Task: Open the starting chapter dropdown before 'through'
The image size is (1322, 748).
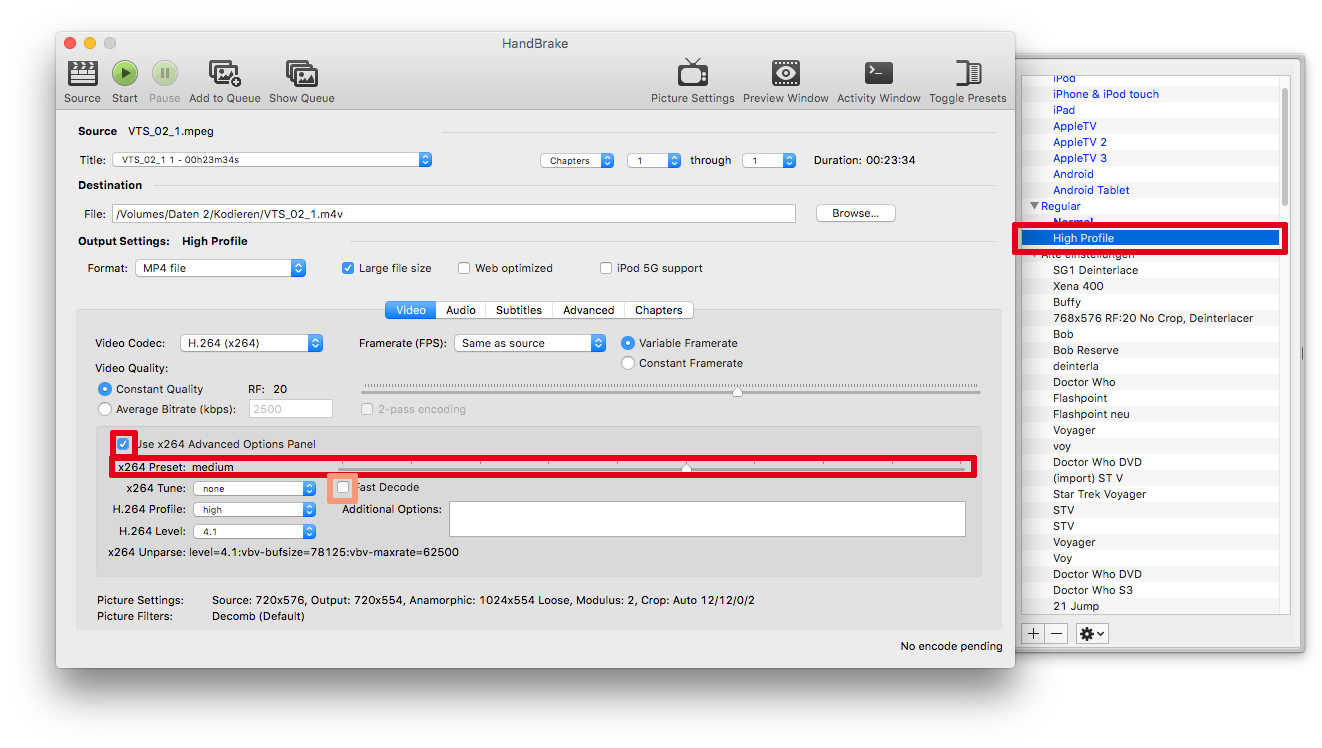Action: click(x=654, y=160)
